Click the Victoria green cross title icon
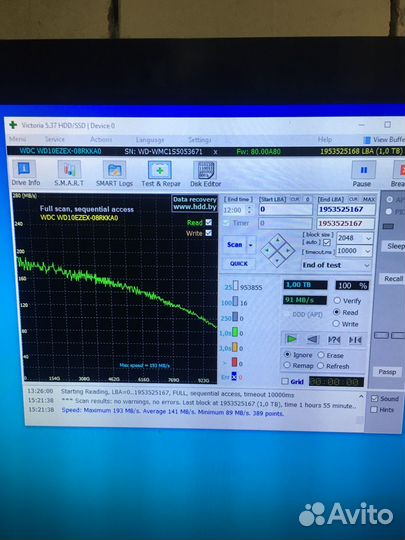Image resolution: width=405 pixels, height=540 pixels. click(13, 125)
